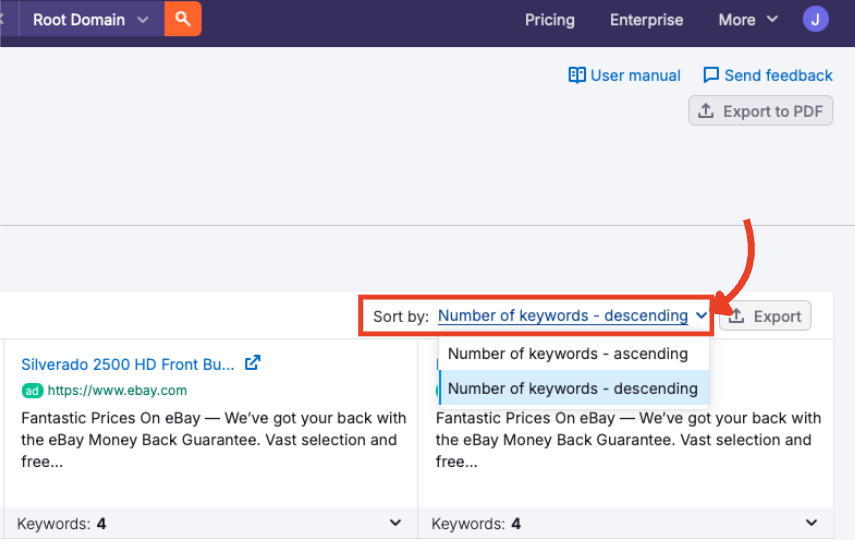855x540 pixels.
Task: Click the orange search magnifier button
Action: (183, 19)
